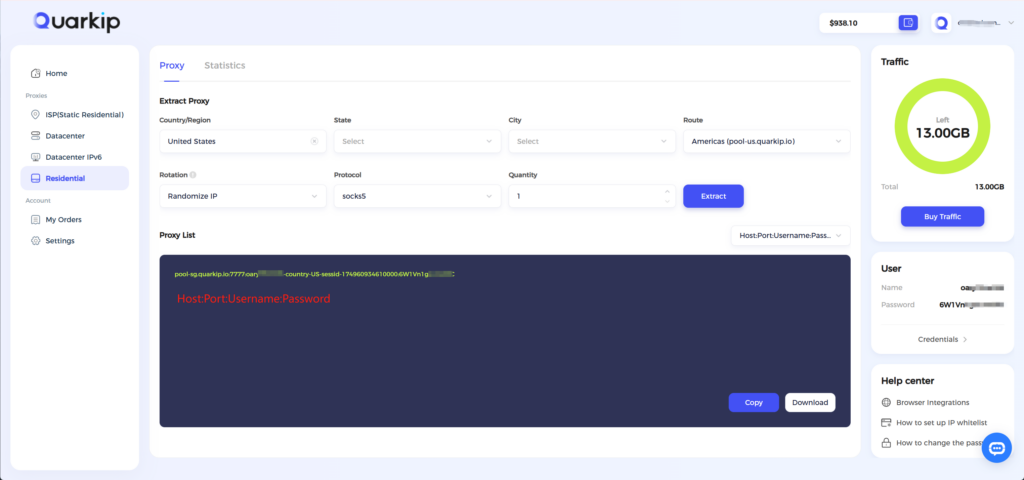The image size is (1024, 480).
Task: Click the Settings gear icon
Action: (35, 240)
